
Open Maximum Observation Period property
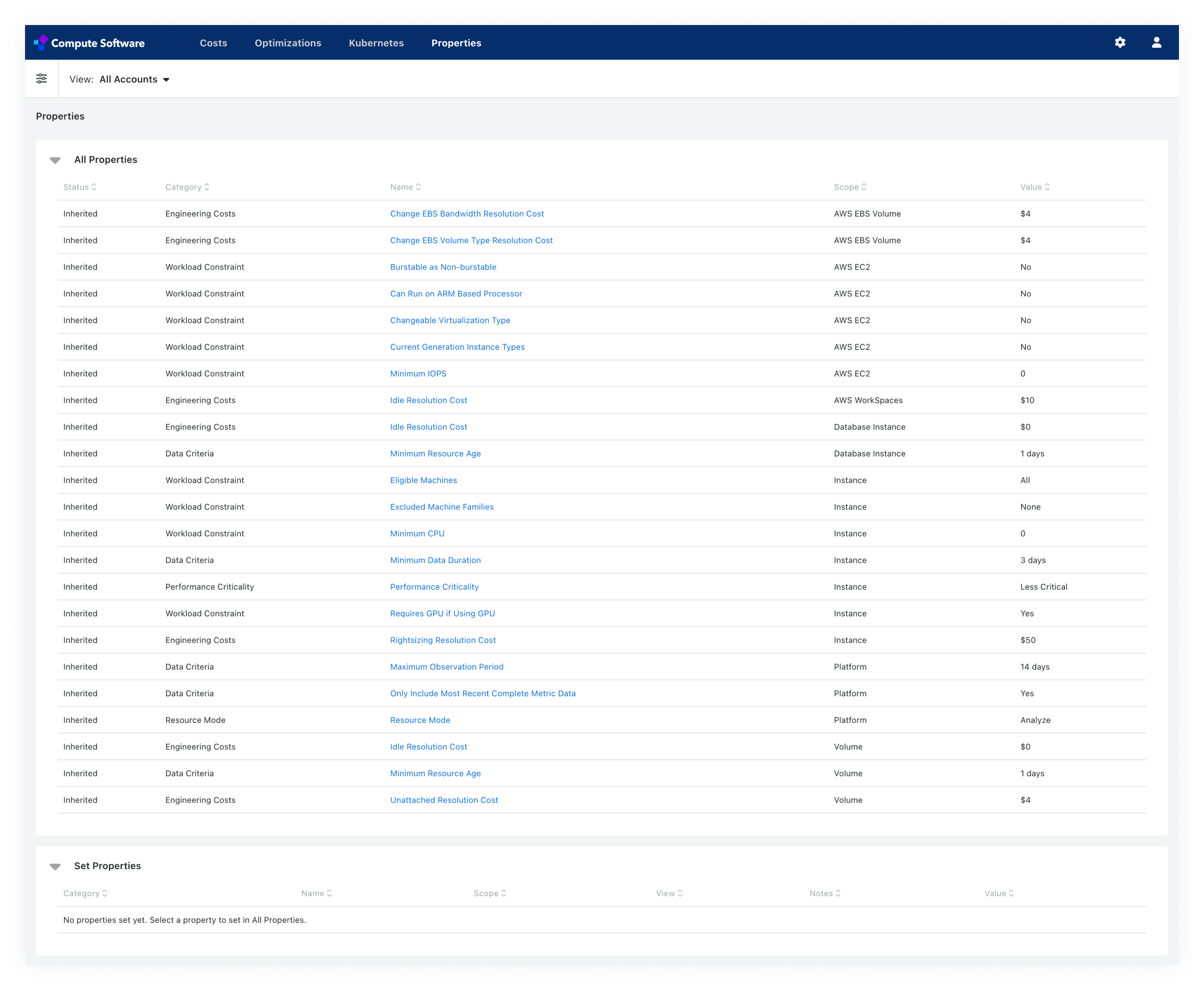(446, 667)
